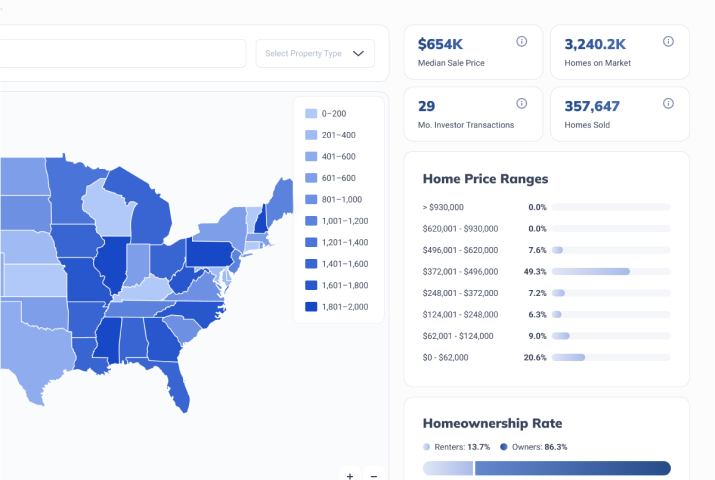
Task: Click the Owners segment of homeownership bar
Action: 572,468
